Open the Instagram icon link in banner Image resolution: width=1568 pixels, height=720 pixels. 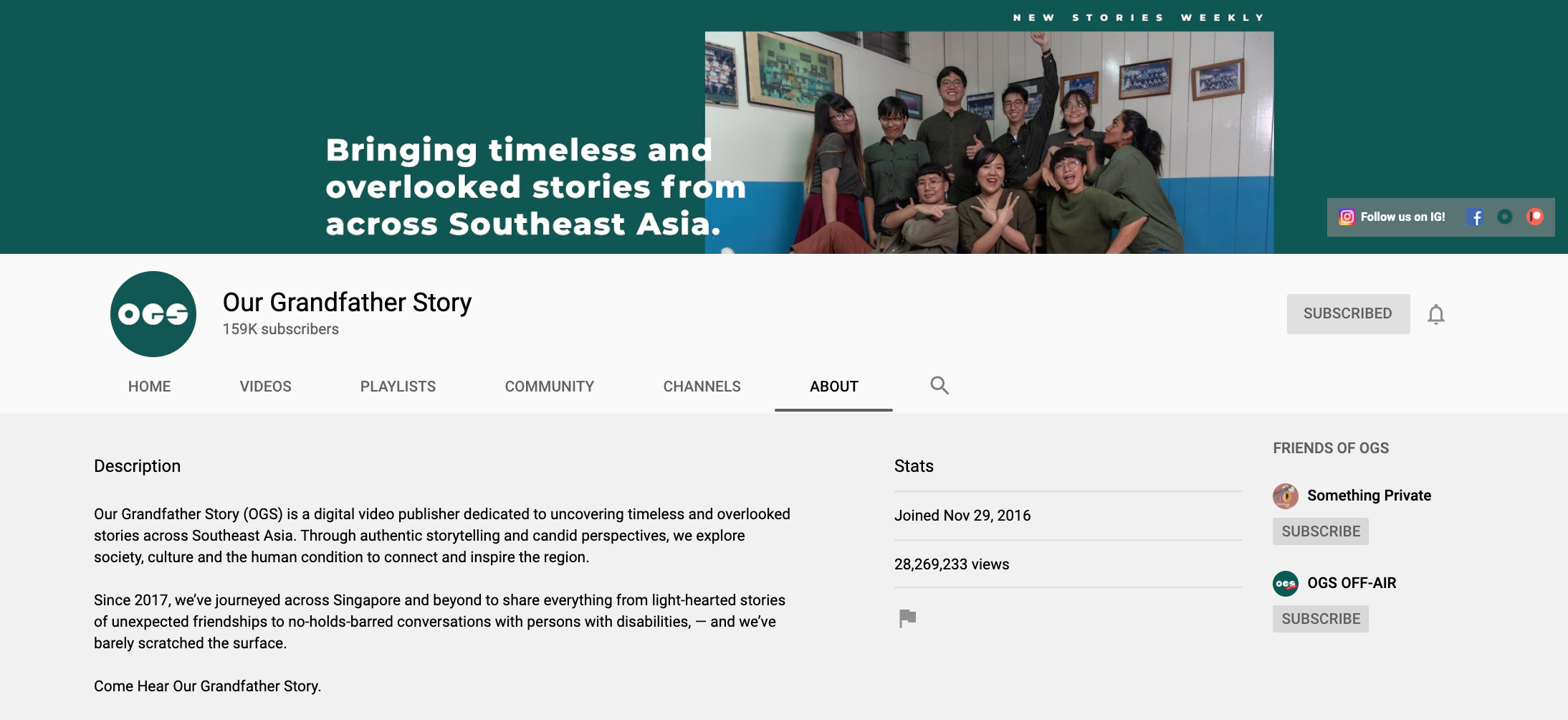point(1347,217)
